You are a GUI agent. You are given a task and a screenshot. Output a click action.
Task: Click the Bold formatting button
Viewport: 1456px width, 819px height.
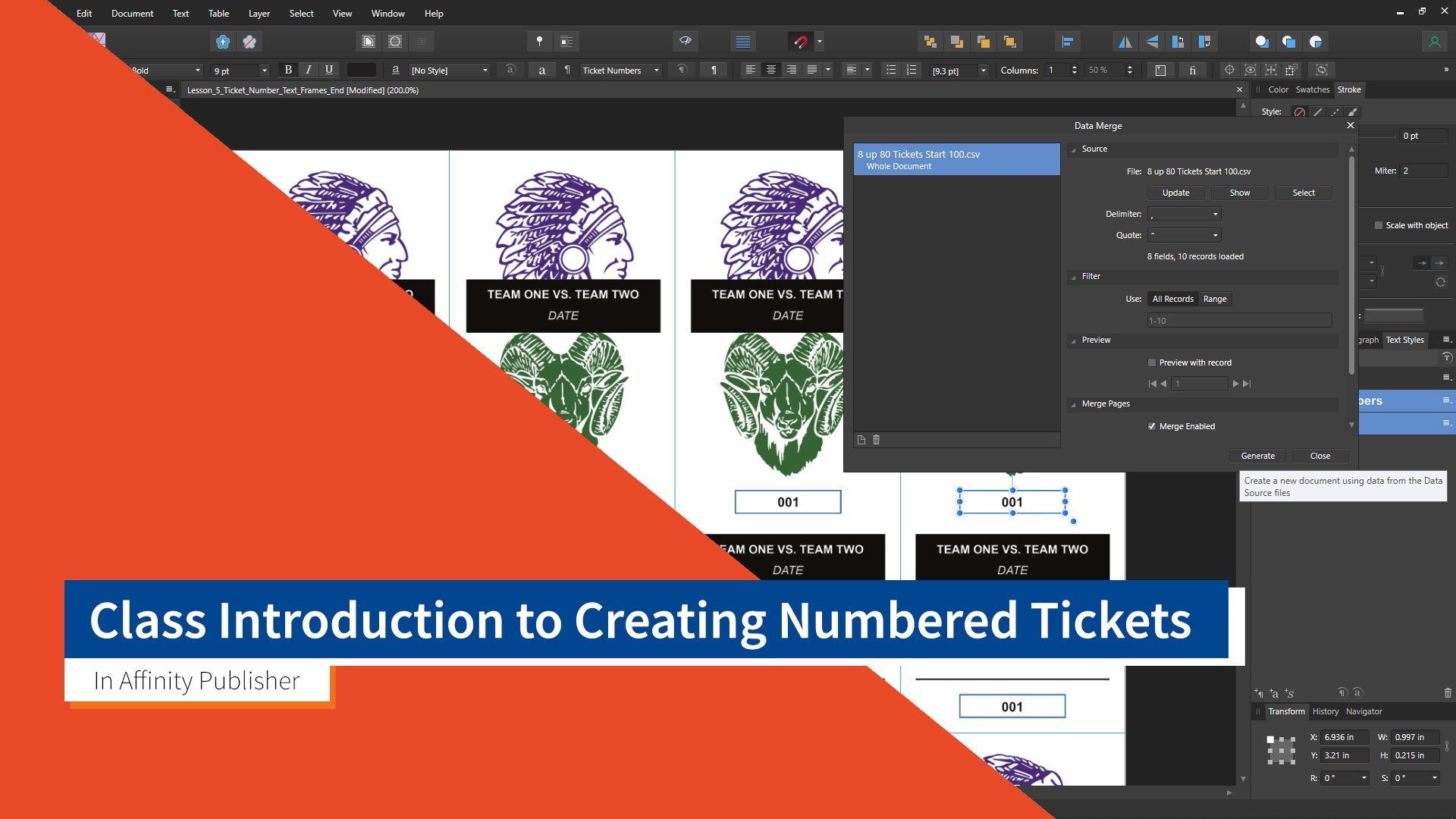pyautogui.click(x=287, y=70)
